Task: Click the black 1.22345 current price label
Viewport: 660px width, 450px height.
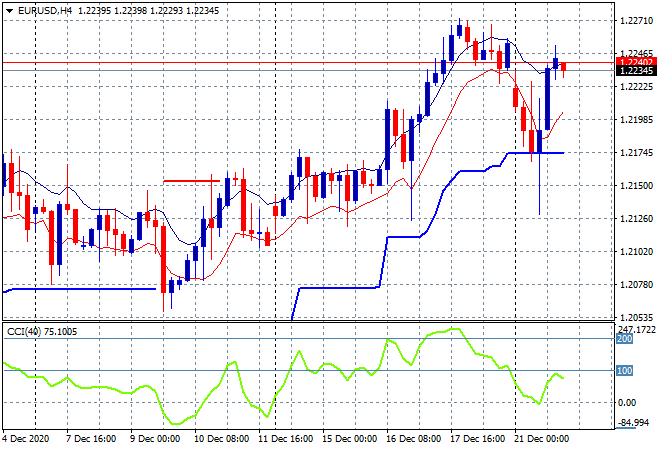Action: pyautogui.click(x=636, y=71)
